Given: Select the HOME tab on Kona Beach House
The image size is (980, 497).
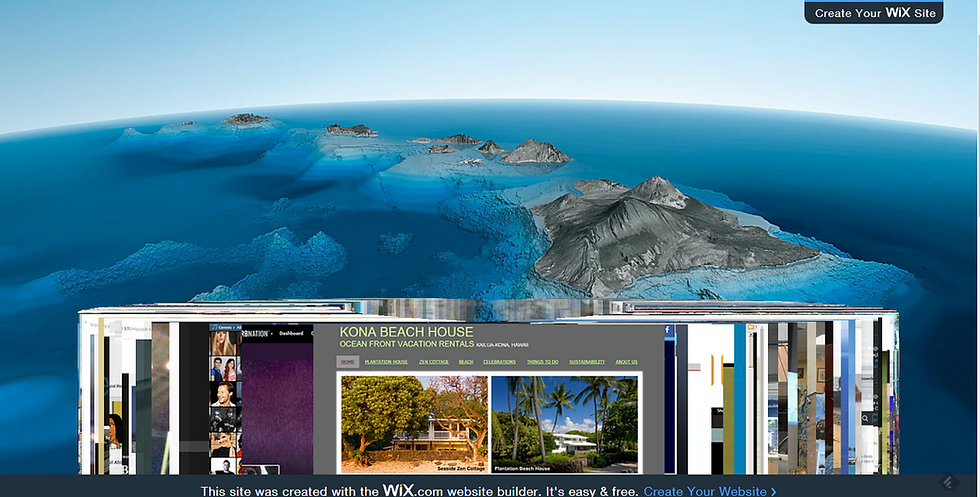Looking at the screenshot, I should 348,362.
